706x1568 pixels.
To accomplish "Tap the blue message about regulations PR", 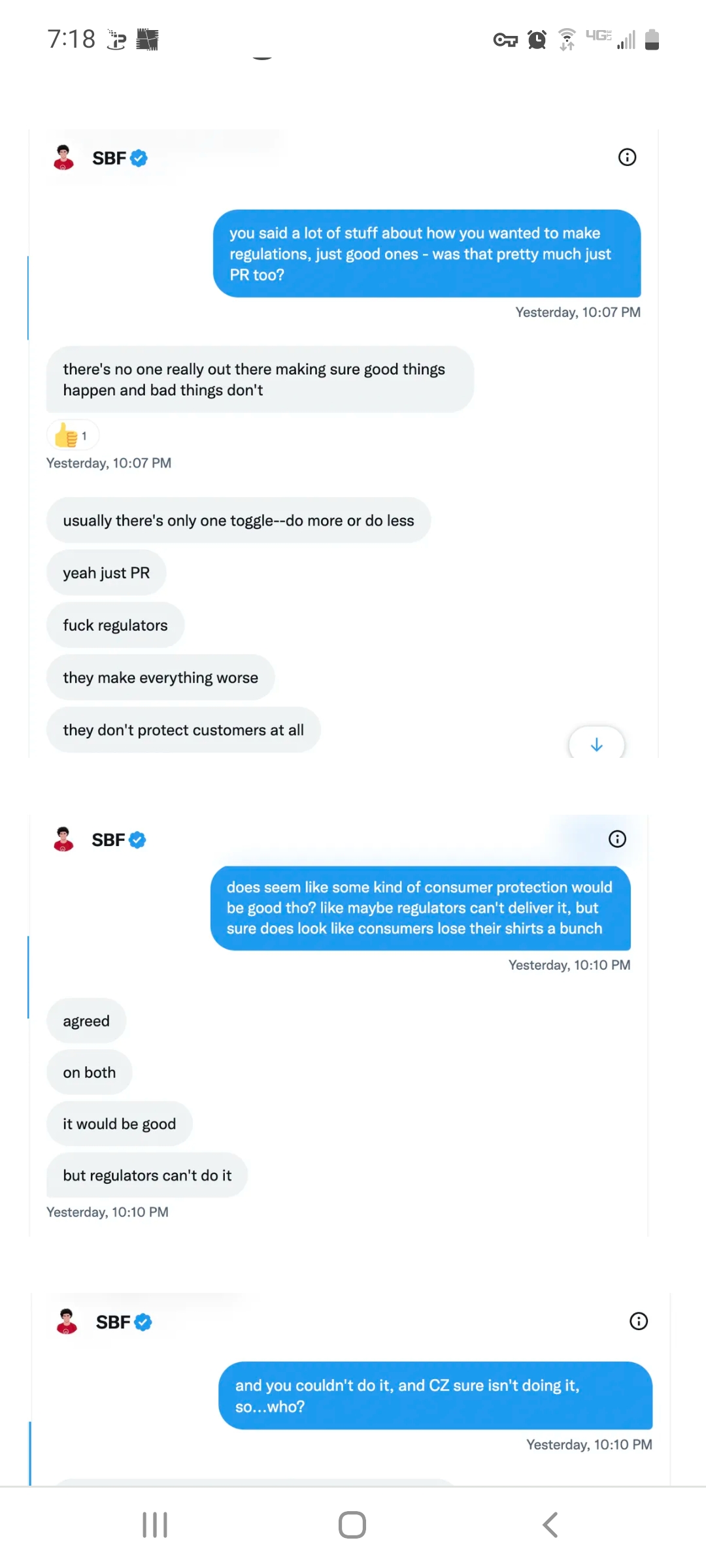I will [x=426, y=253].
